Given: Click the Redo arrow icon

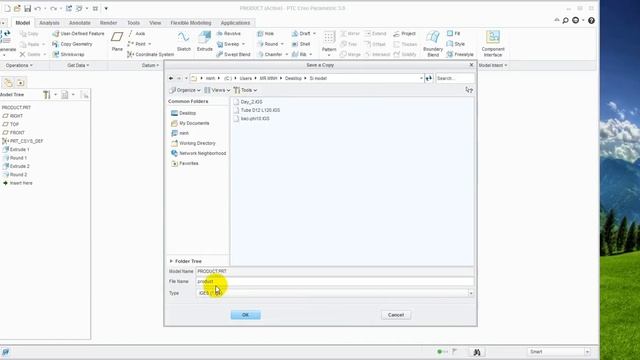Looking at the screenshot, I should [x=53, y=8].
